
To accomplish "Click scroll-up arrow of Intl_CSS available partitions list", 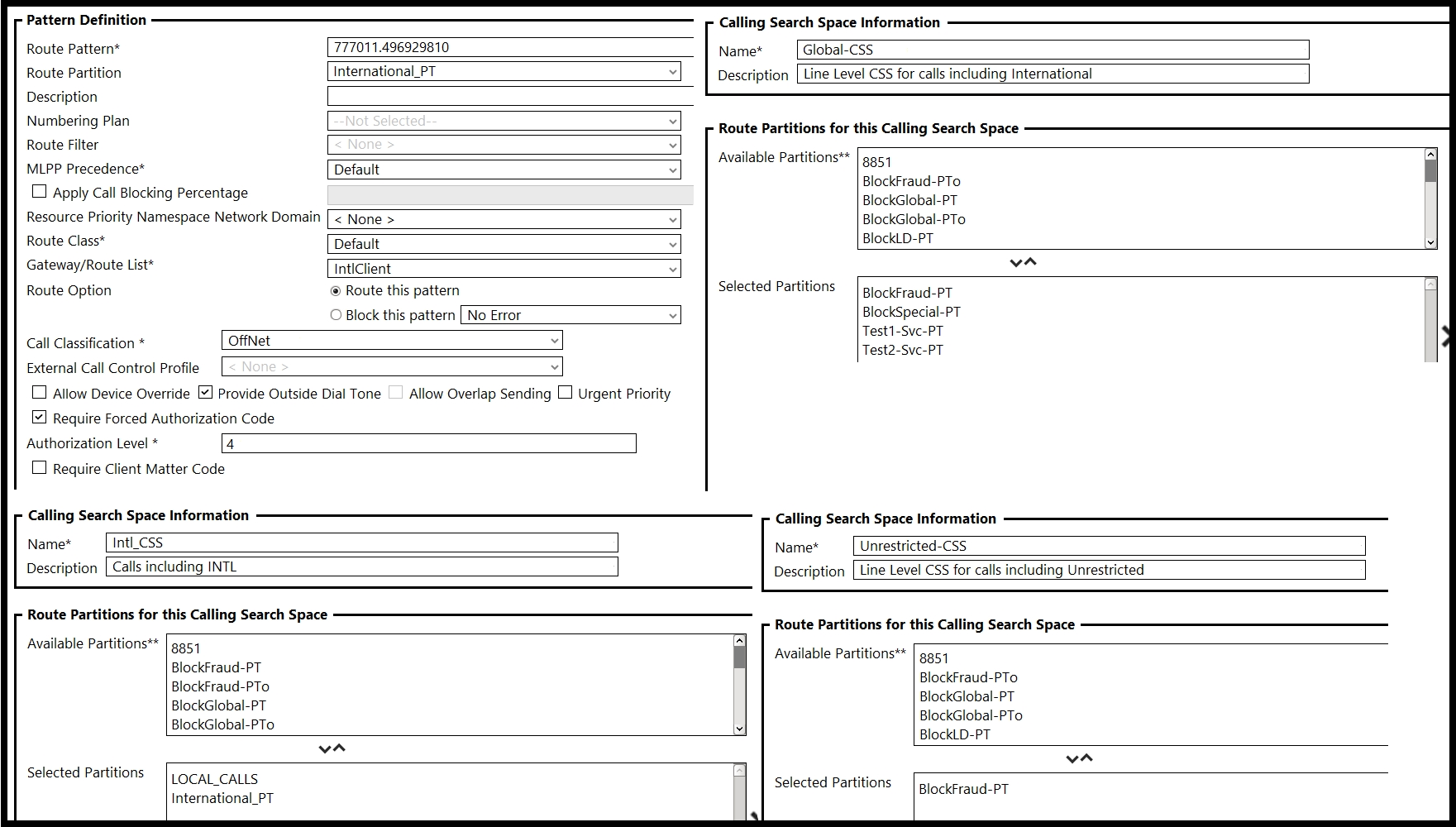I will [x=739, y=641].
